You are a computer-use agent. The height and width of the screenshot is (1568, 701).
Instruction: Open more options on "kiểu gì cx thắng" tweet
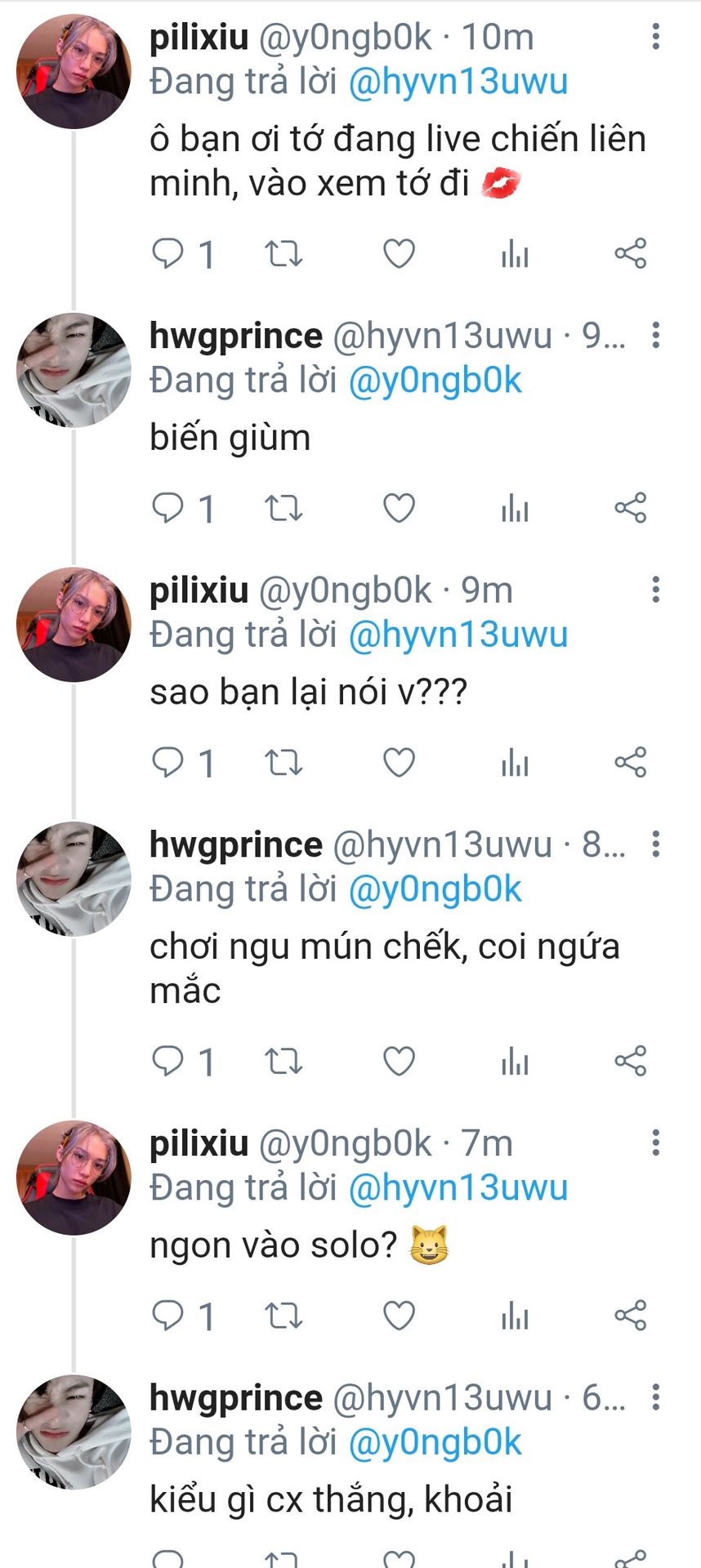[x=655, y=1398]
